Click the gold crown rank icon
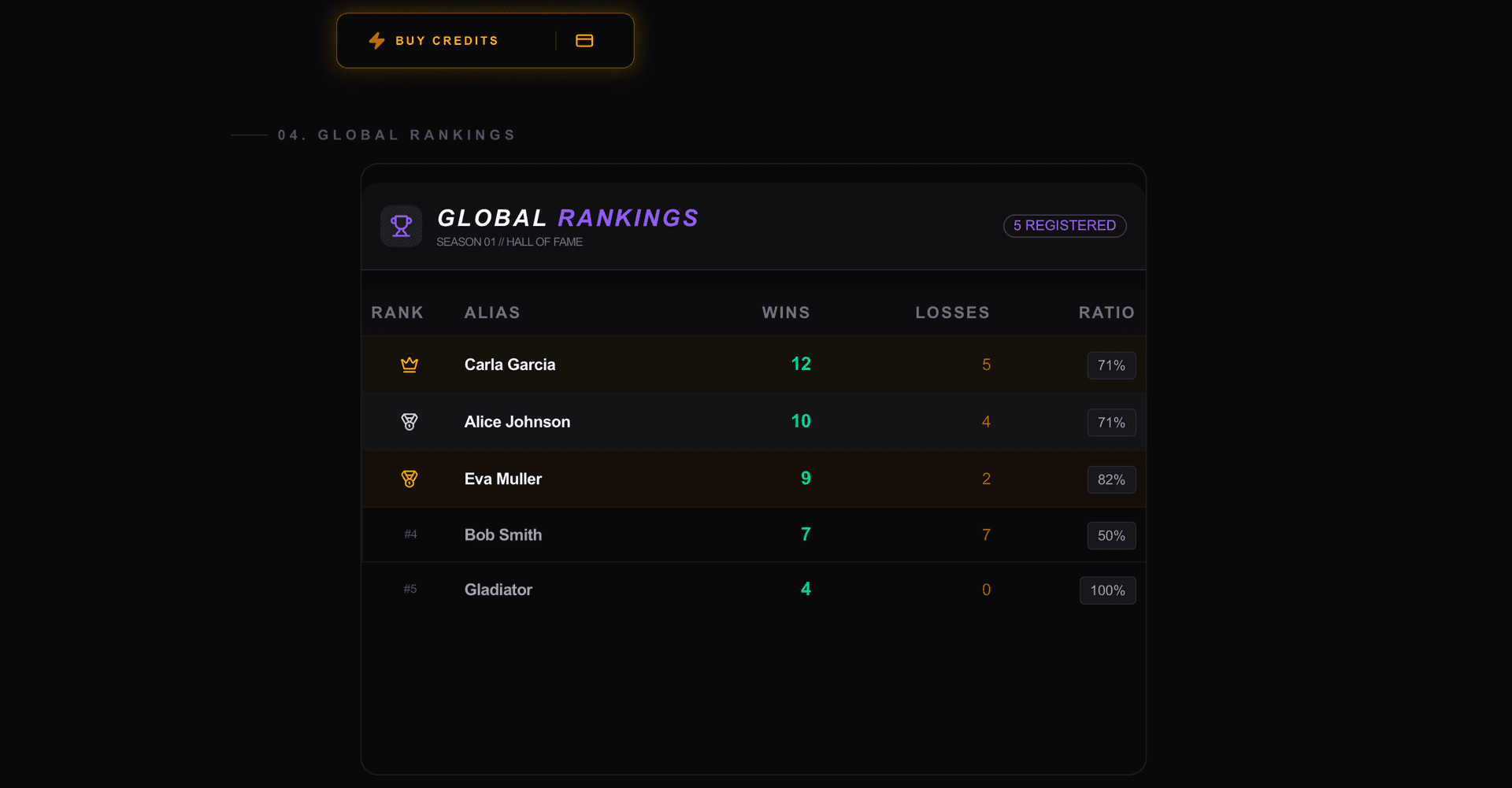 [x=409, y=364]
